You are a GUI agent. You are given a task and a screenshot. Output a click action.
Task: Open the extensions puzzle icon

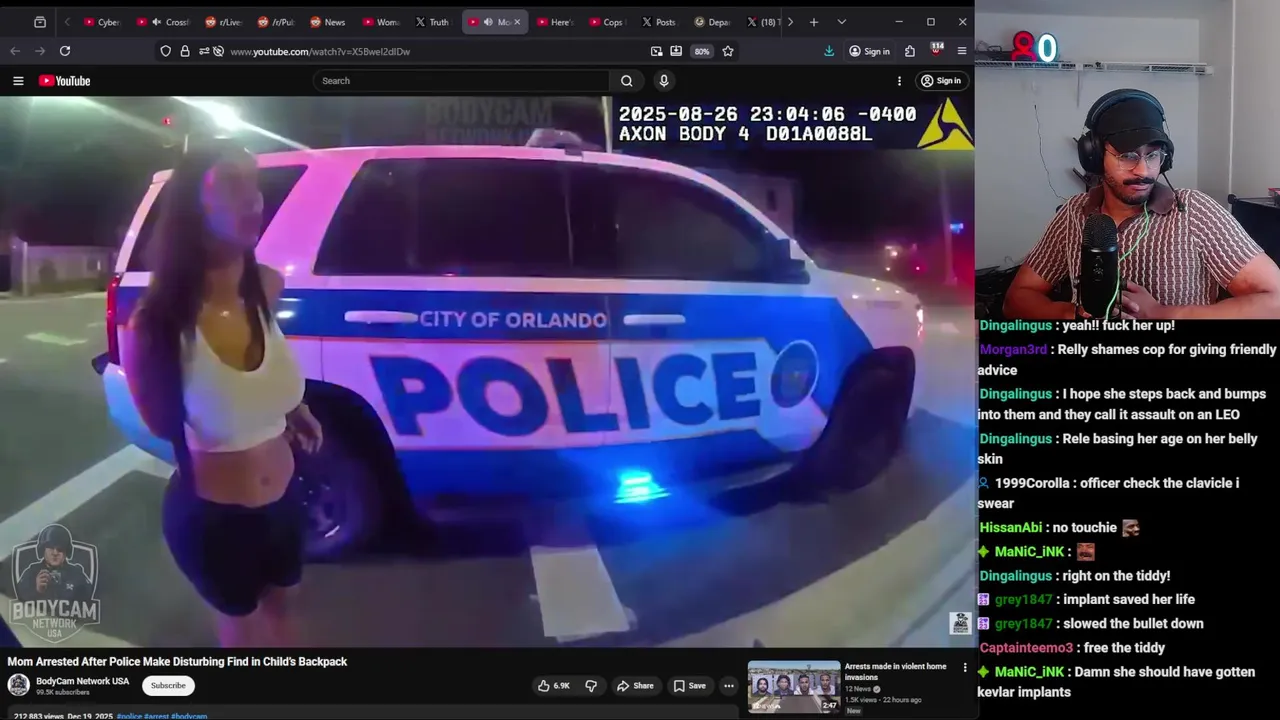910,51
